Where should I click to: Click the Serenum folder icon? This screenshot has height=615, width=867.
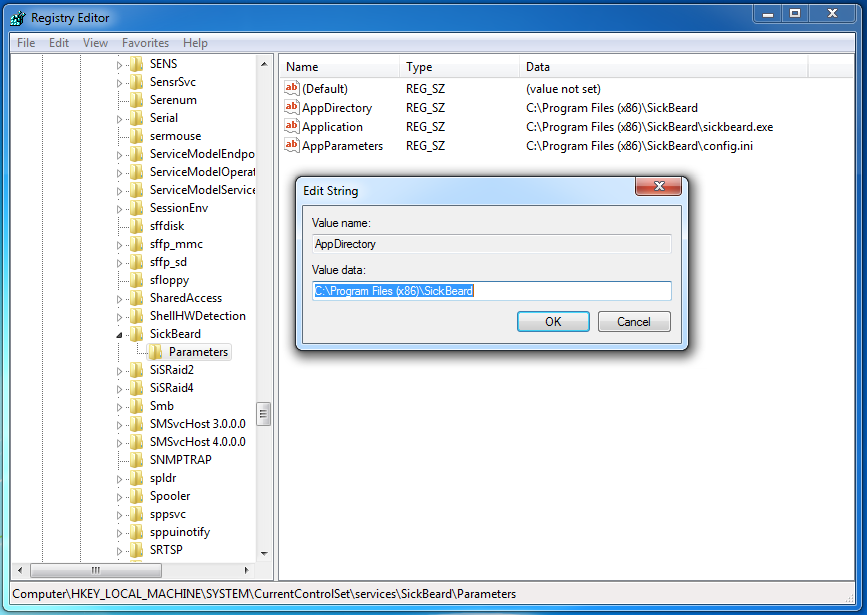click(137, 100)
